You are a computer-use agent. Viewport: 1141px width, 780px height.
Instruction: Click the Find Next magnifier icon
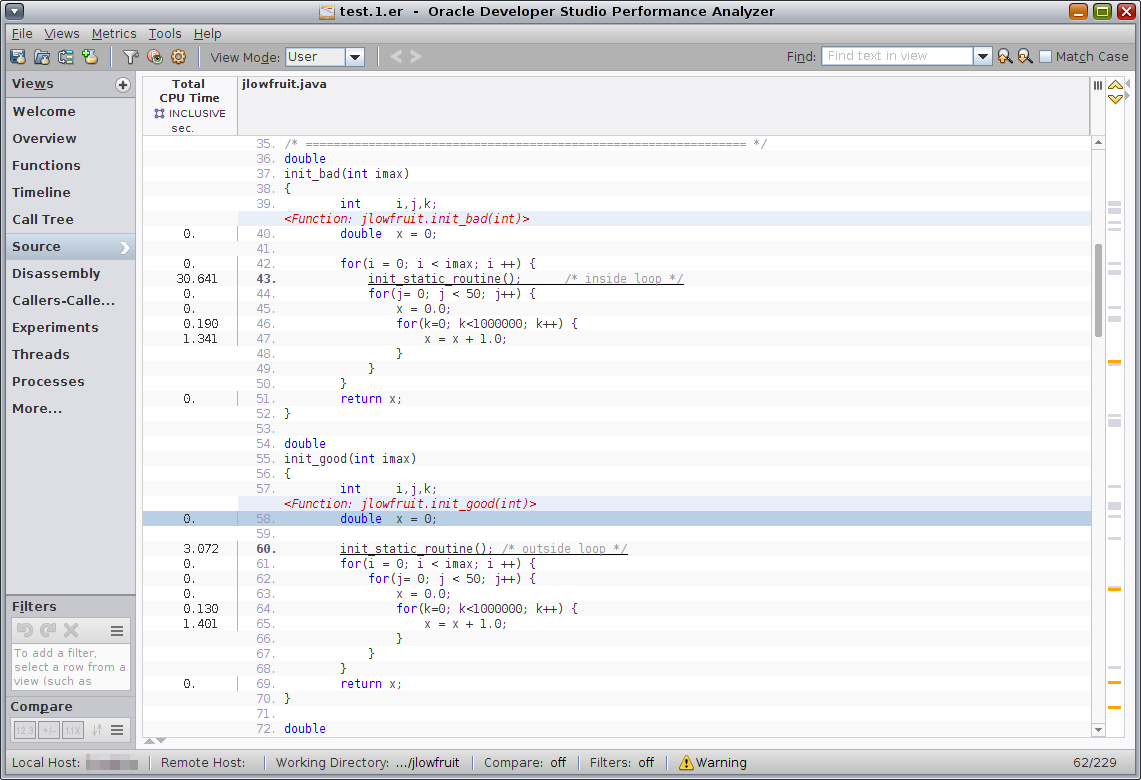point(1025,57)
